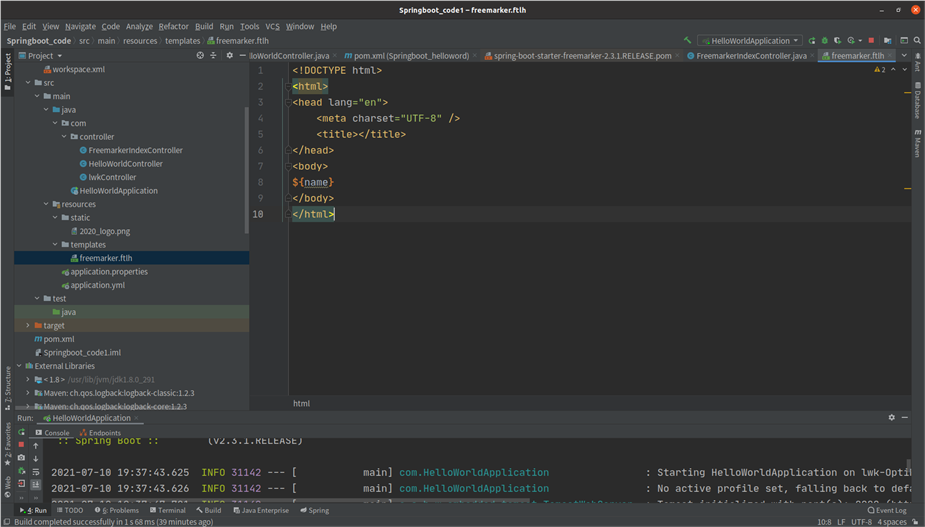Dump threads with the camera icon
925x527 pixels.
tap(21, 457)
